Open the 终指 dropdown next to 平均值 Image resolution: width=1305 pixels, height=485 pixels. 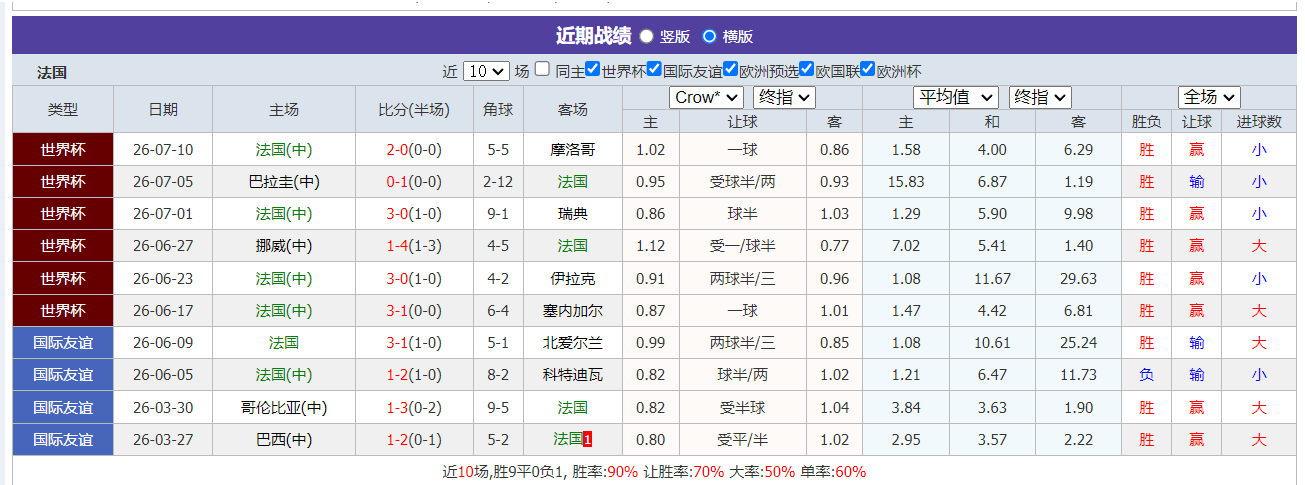[1040, 97]
